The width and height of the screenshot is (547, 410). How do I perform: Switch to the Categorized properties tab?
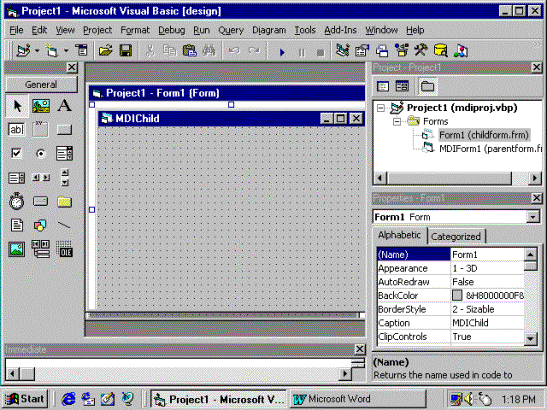coord(456,237)
